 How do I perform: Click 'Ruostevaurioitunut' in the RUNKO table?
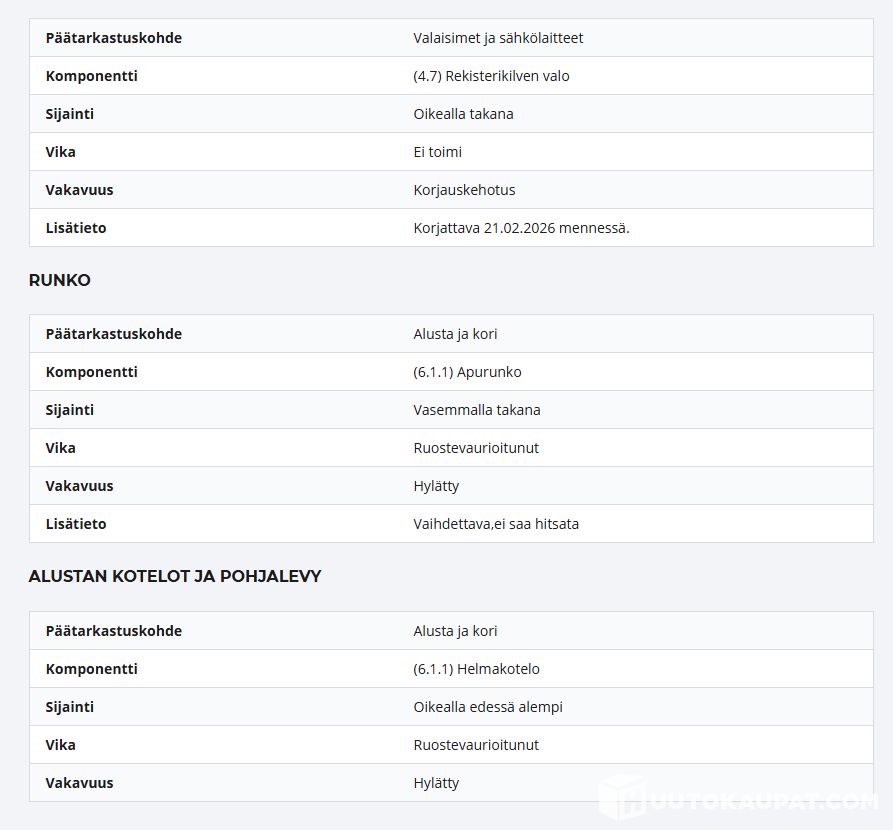476,448
